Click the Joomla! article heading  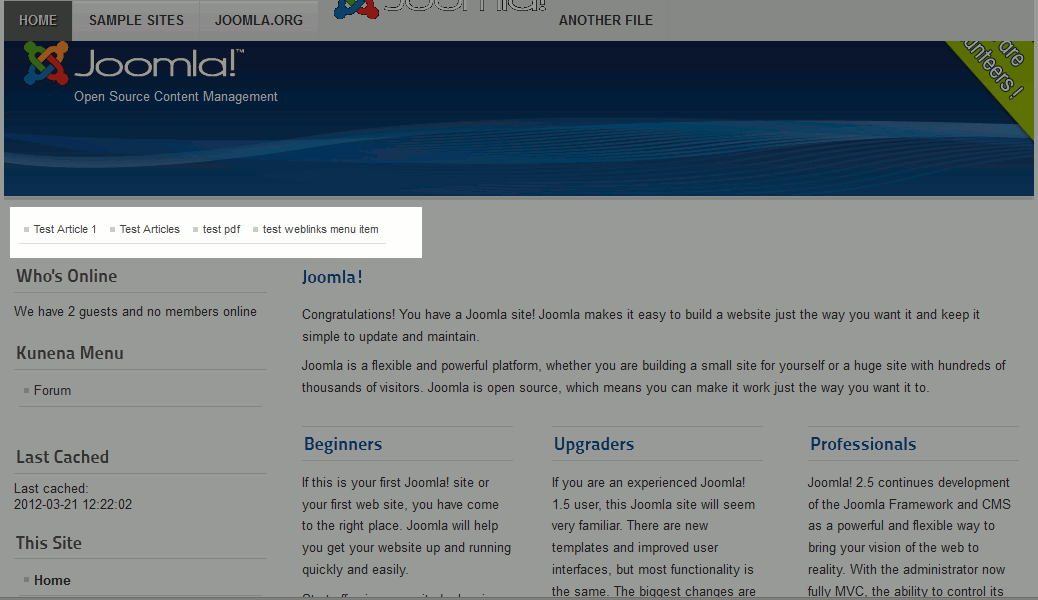pyautogui.click(x=332, y=277)
